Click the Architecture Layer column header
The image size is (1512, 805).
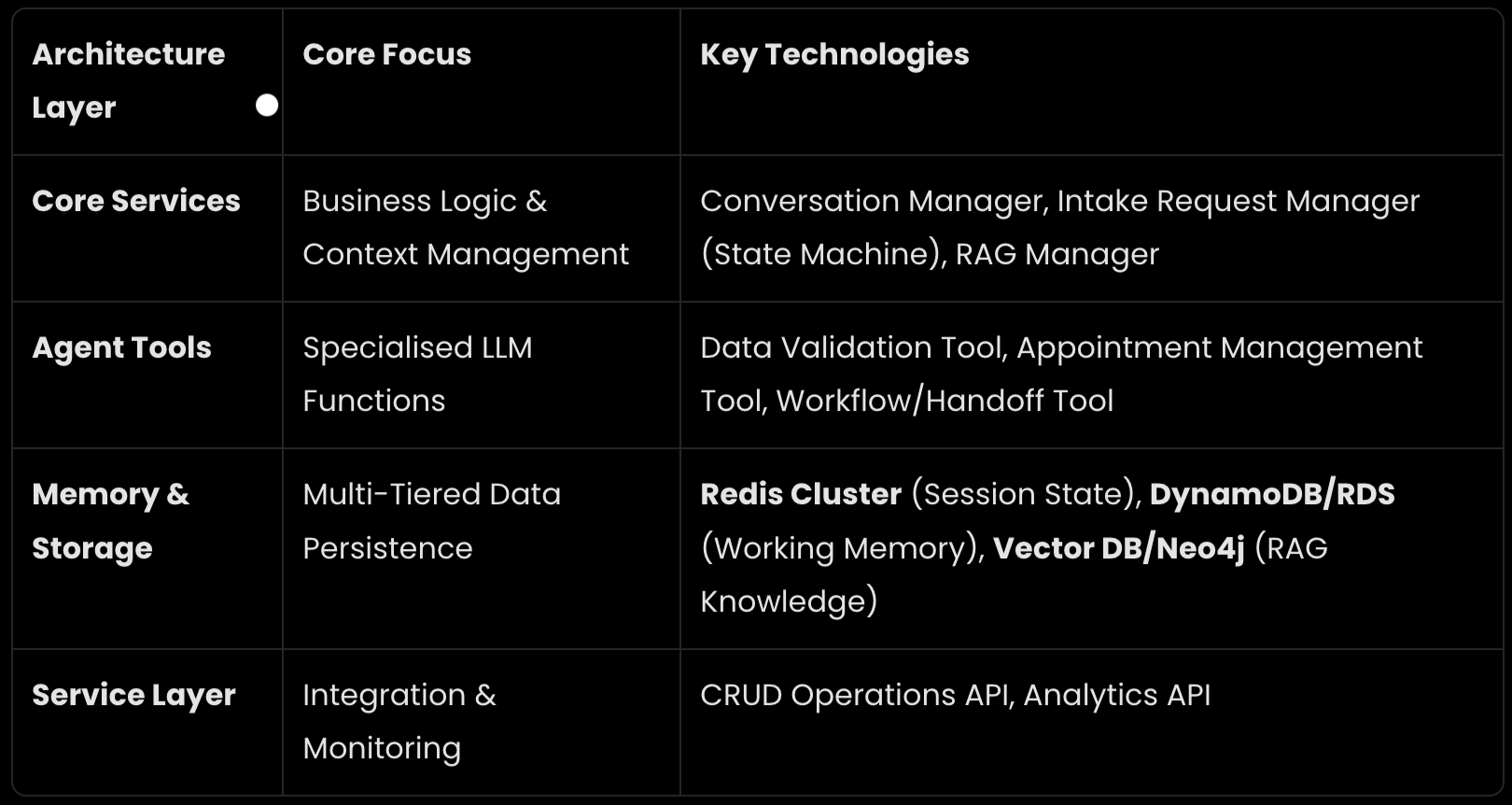tap(128, 80)
